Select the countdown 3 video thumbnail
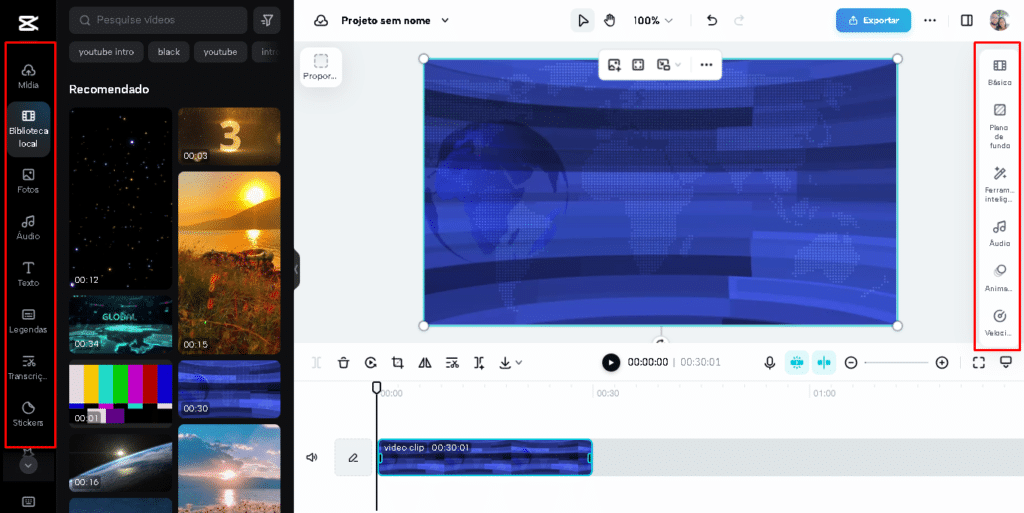The width and height of the screenshot is (1024, 513). tap(229, 136)
